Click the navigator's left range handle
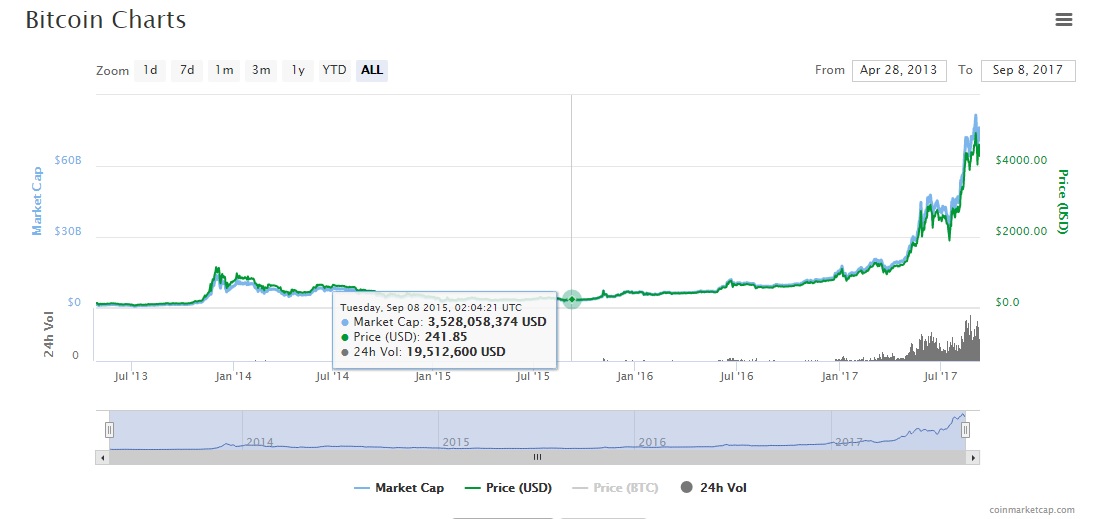1111x519 pixels. tap(109, 430)
